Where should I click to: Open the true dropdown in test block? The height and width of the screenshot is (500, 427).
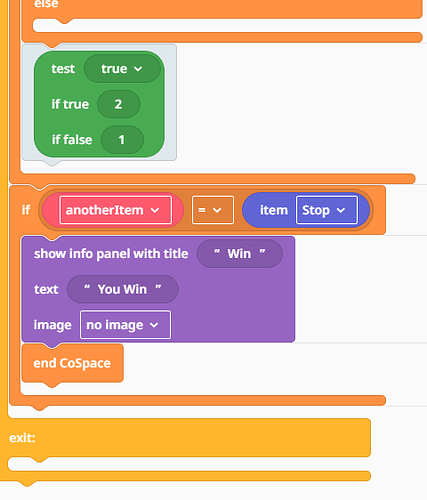pyautogui.click(x=122, y=69)
